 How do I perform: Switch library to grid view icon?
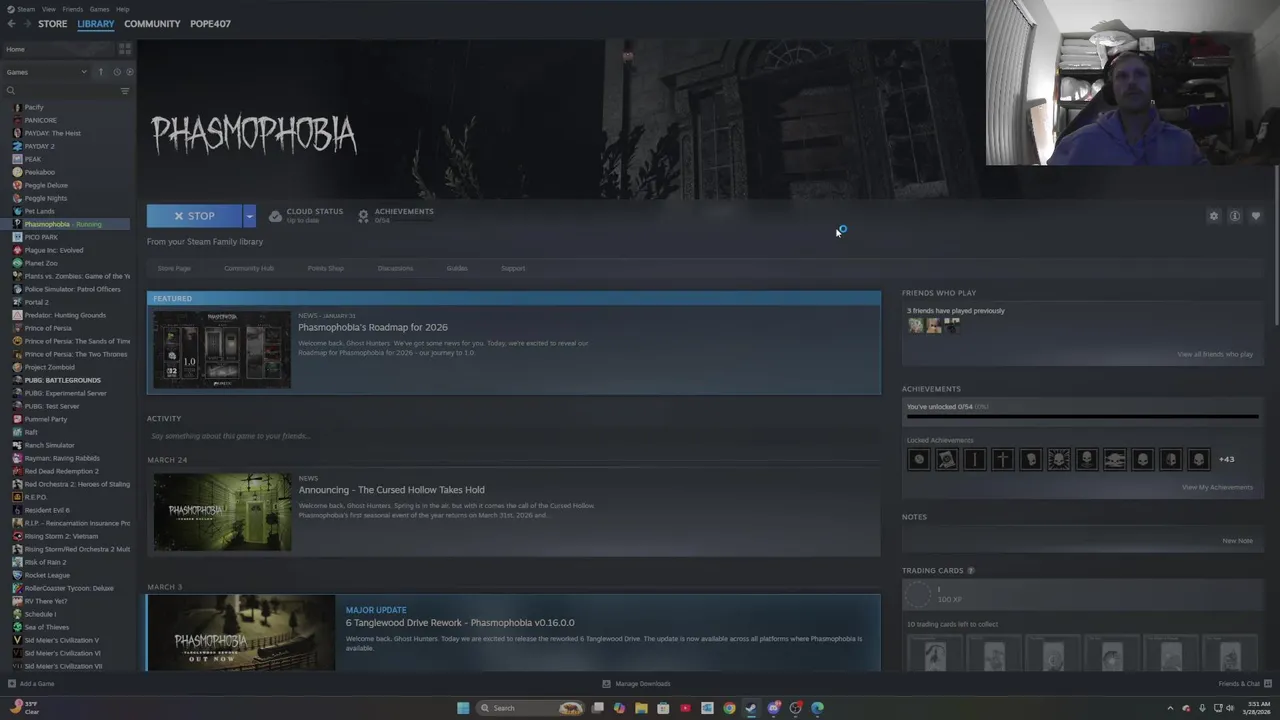coord(124,49)
